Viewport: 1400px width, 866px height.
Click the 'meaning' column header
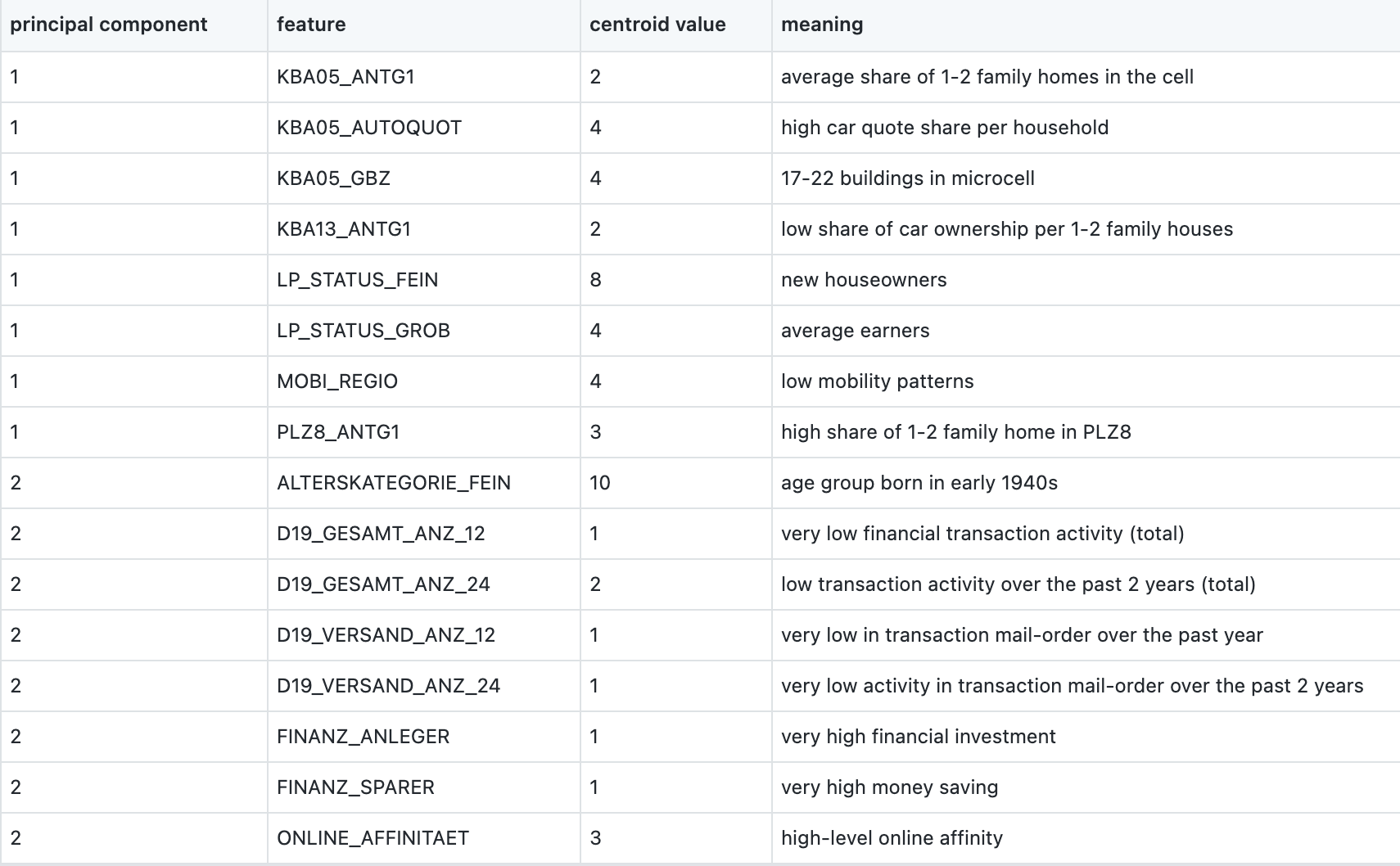click(x=822, y=25)
